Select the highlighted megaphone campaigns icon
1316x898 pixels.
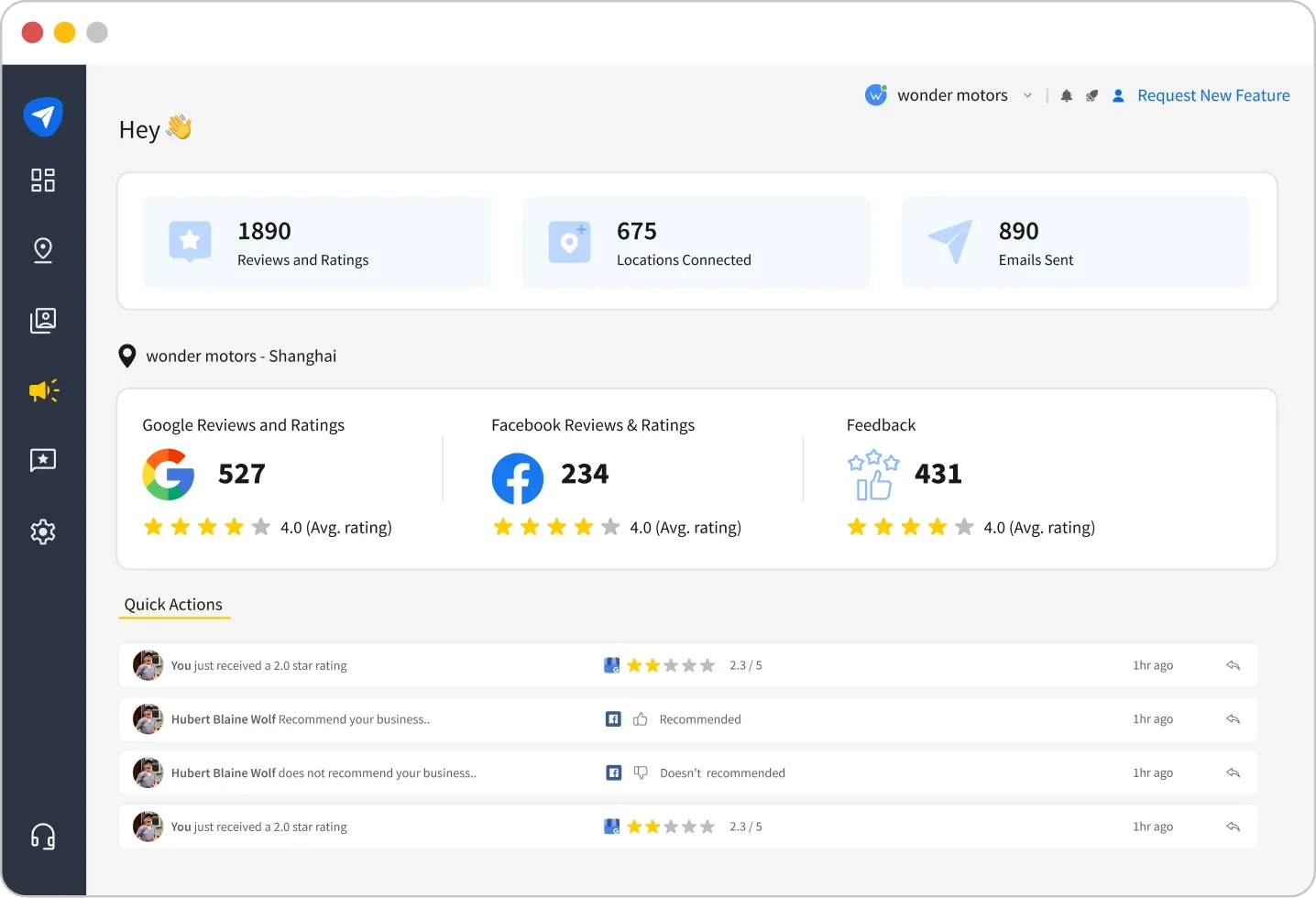pos(42,391)
